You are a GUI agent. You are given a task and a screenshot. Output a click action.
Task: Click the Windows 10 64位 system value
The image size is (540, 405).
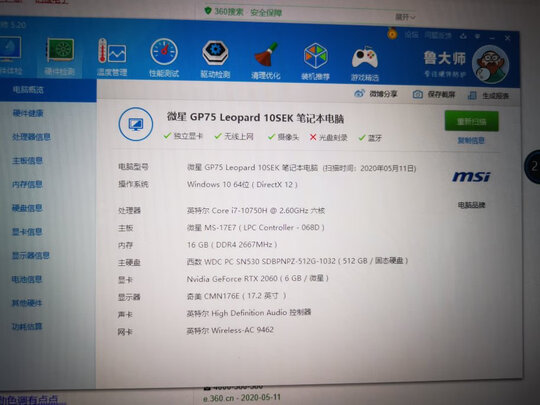coord(242,185)
